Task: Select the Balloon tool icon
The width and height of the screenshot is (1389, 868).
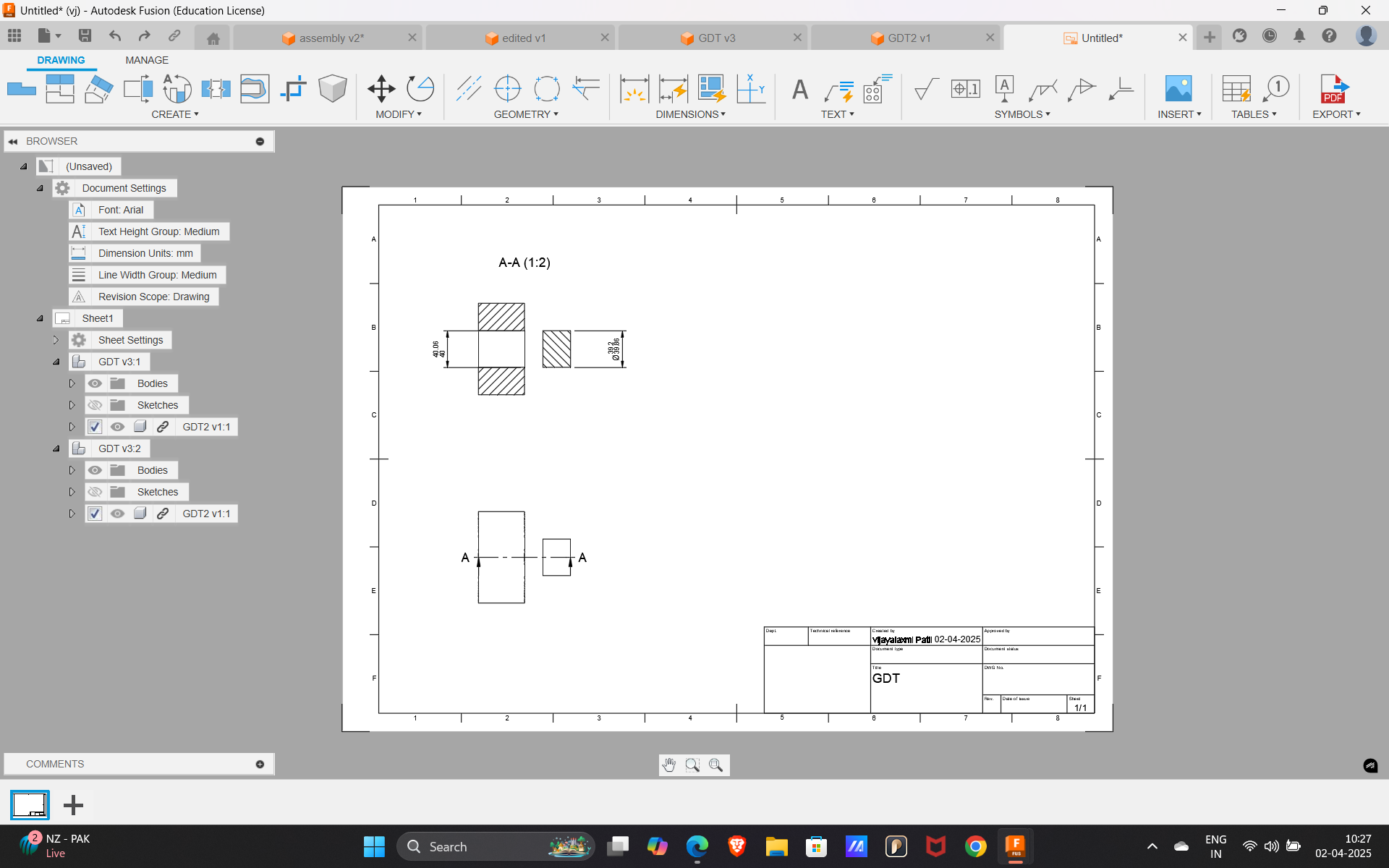Action: [1275, 89]
